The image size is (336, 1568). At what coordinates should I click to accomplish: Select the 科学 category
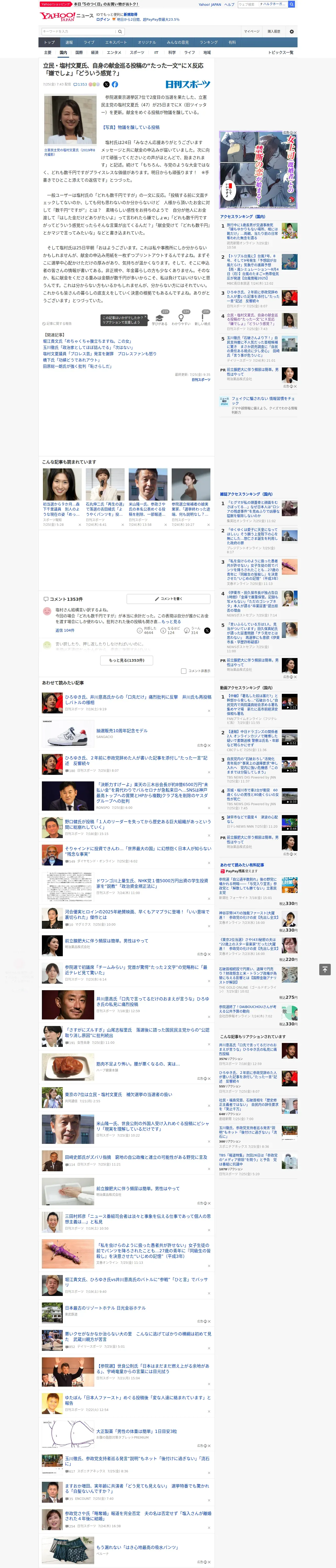[172, 52]
